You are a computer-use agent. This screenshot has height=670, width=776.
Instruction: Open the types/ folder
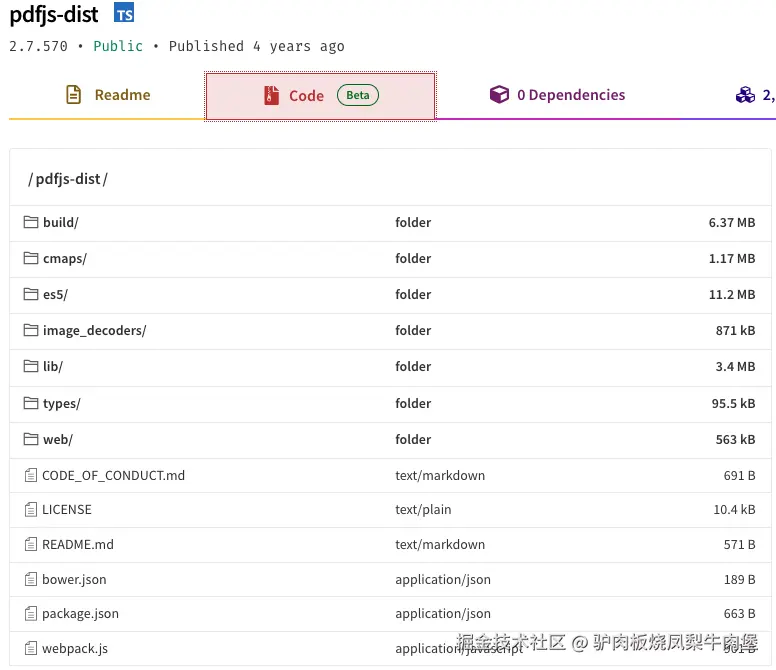pyautogui.click(x=62, y=403)
